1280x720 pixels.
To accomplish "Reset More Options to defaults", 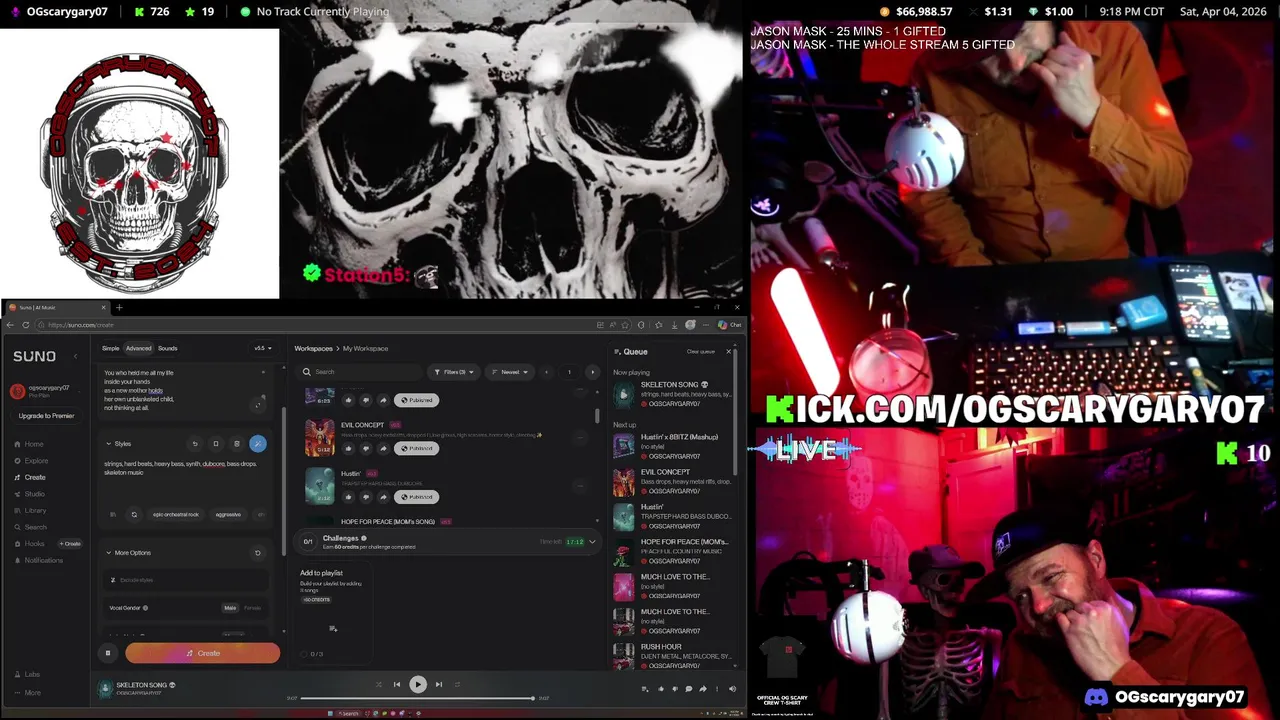I will tap(258, 553).
